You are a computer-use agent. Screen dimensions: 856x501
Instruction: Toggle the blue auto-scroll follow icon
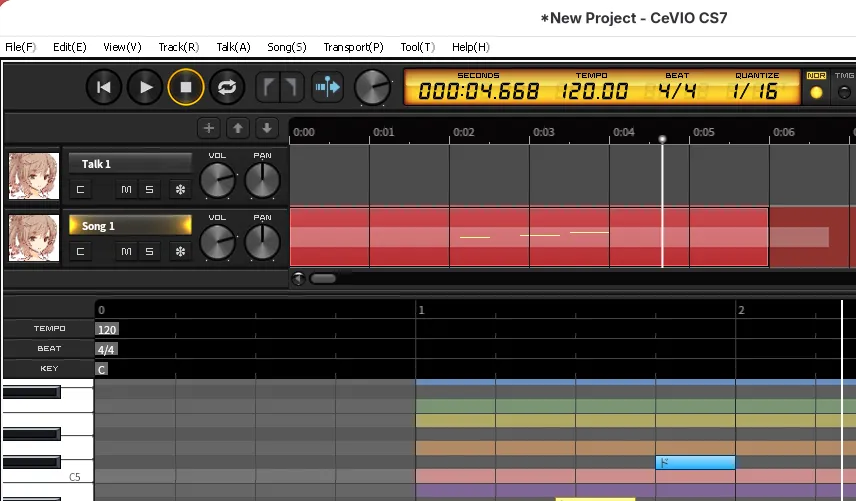[328, 87]
